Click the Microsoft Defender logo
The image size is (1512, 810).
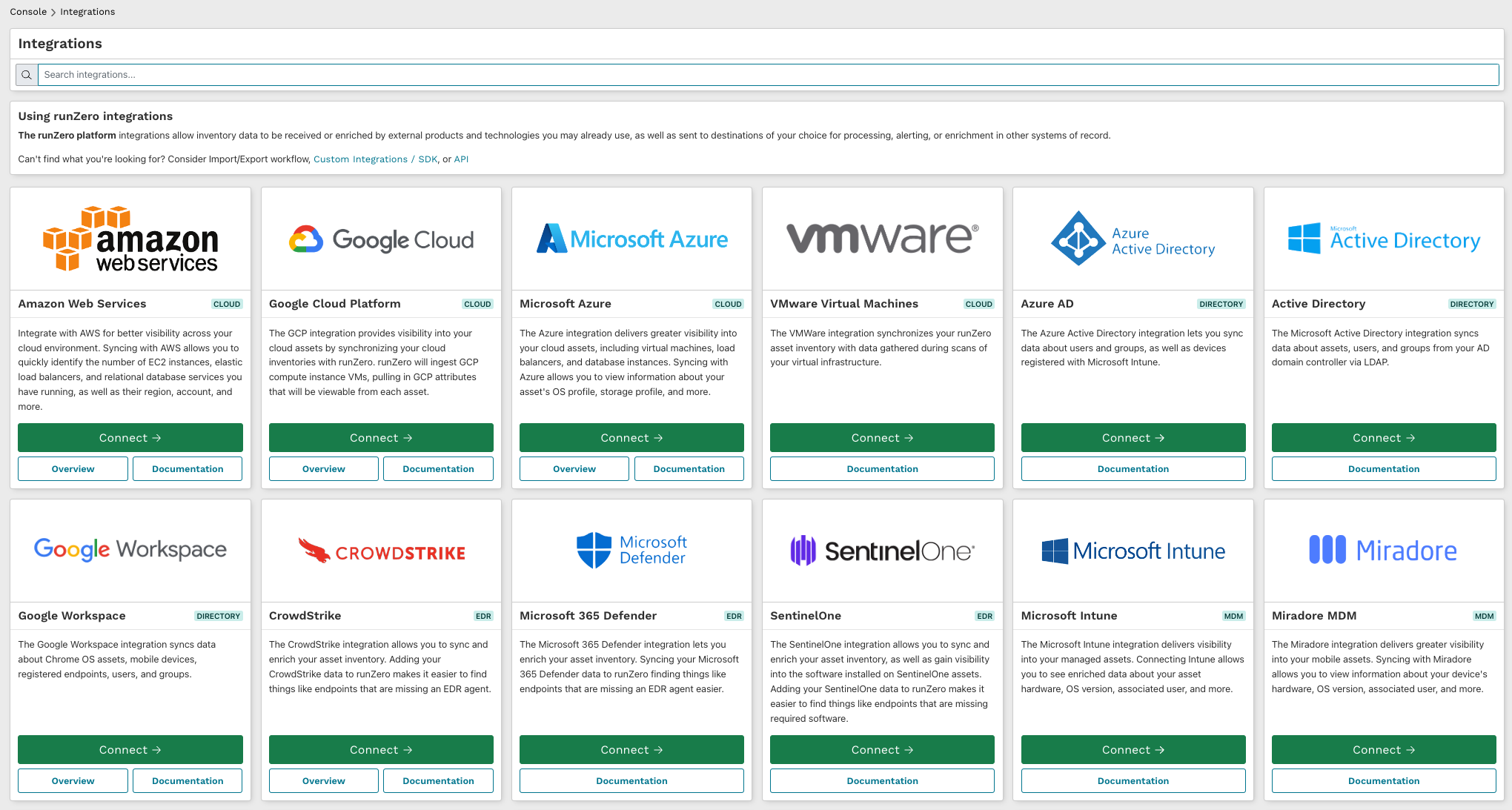(631, 551)
